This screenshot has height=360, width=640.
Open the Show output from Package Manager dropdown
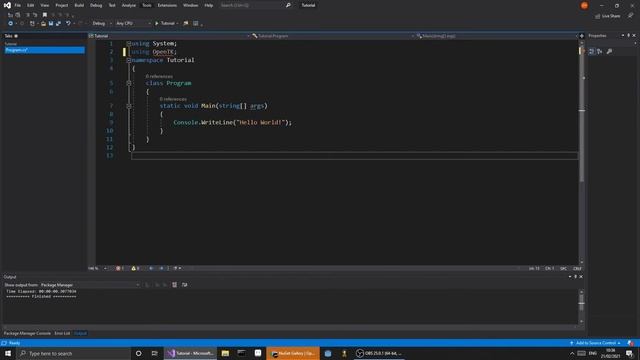tap(90, 285)
